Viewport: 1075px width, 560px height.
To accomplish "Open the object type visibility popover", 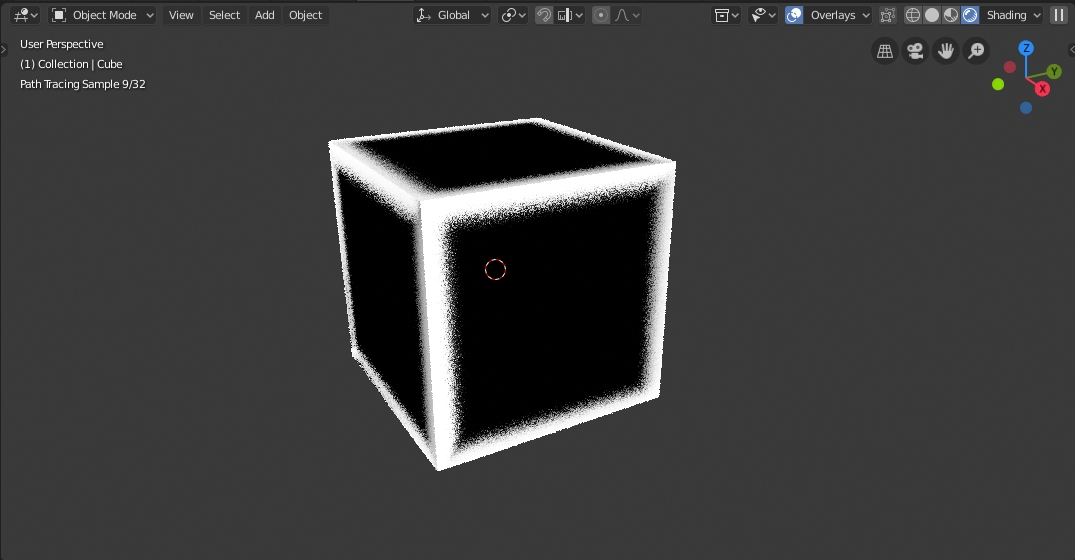I will 763,15.
